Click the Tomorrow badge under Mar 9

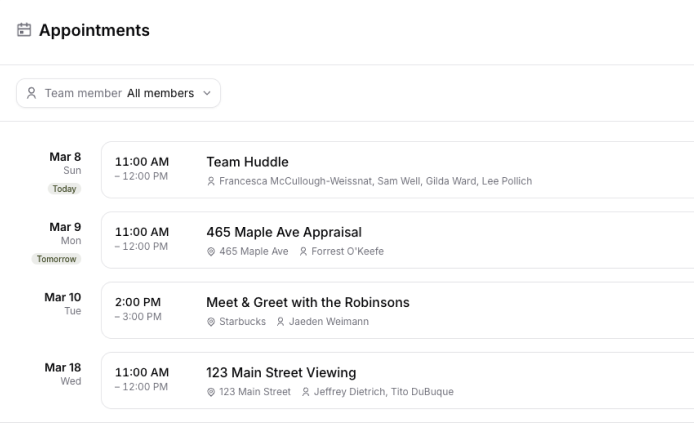[56, 259]
